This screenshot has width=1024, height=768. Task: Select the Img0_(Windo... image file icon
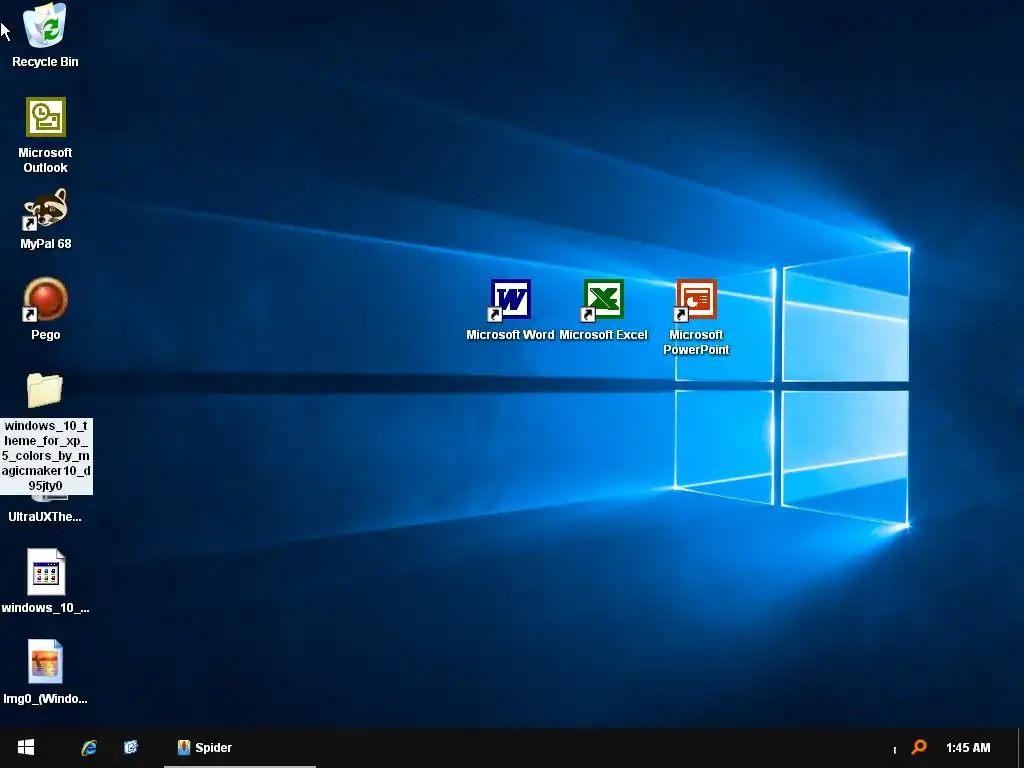point(46,662)
